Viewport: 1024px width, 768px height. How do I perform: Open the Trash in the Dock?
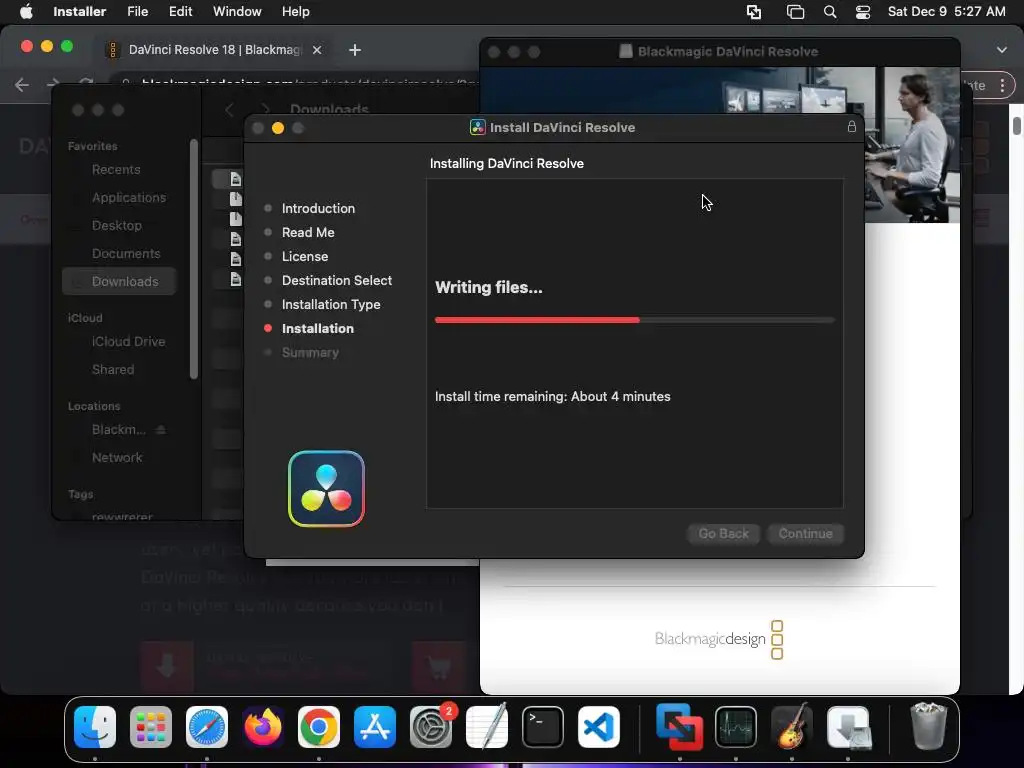[x=928, y=726]
